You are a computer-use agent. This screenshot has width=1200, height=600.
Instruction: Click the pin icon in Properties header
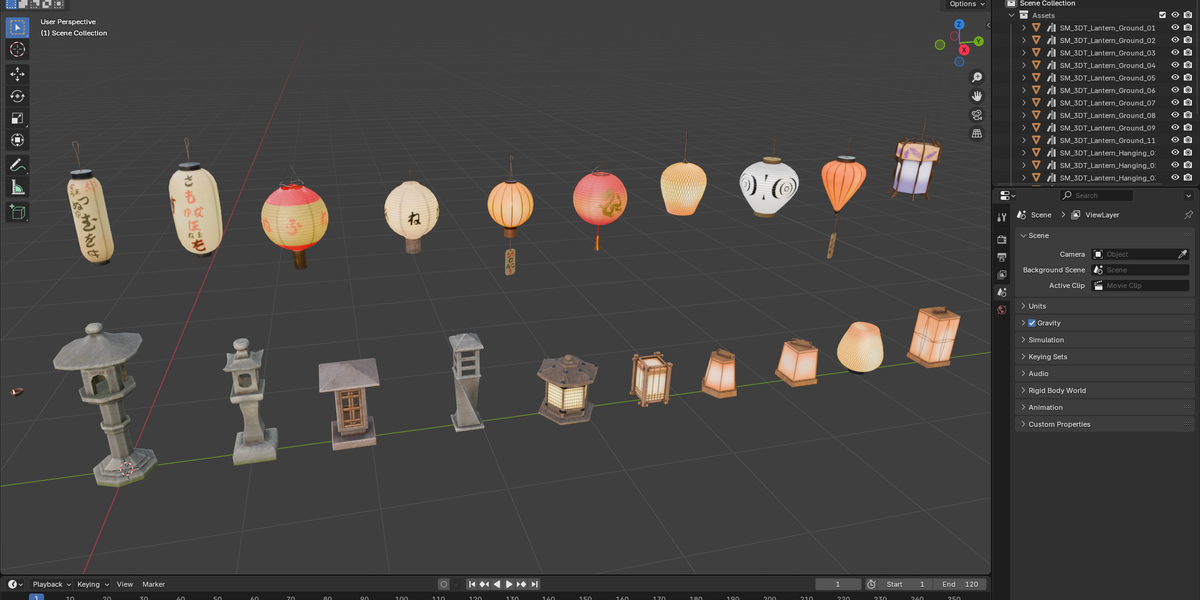pyautogui.click(x=1188, y=215)
